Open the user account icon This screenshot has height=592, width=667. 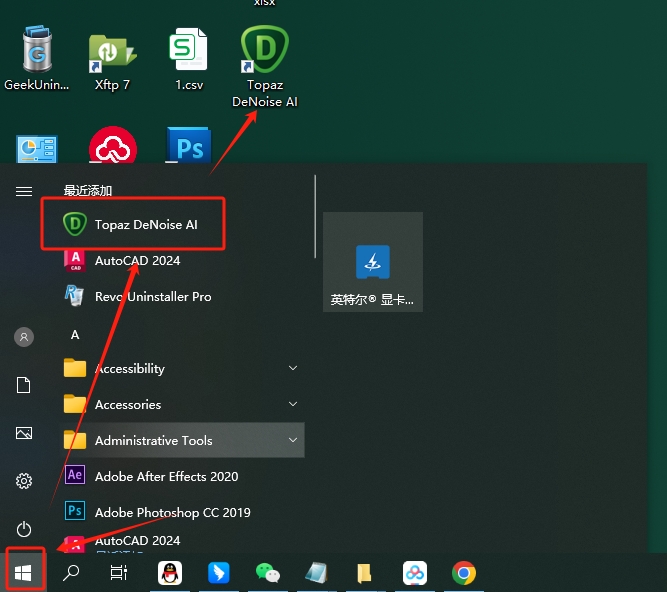tap(24, 337)
